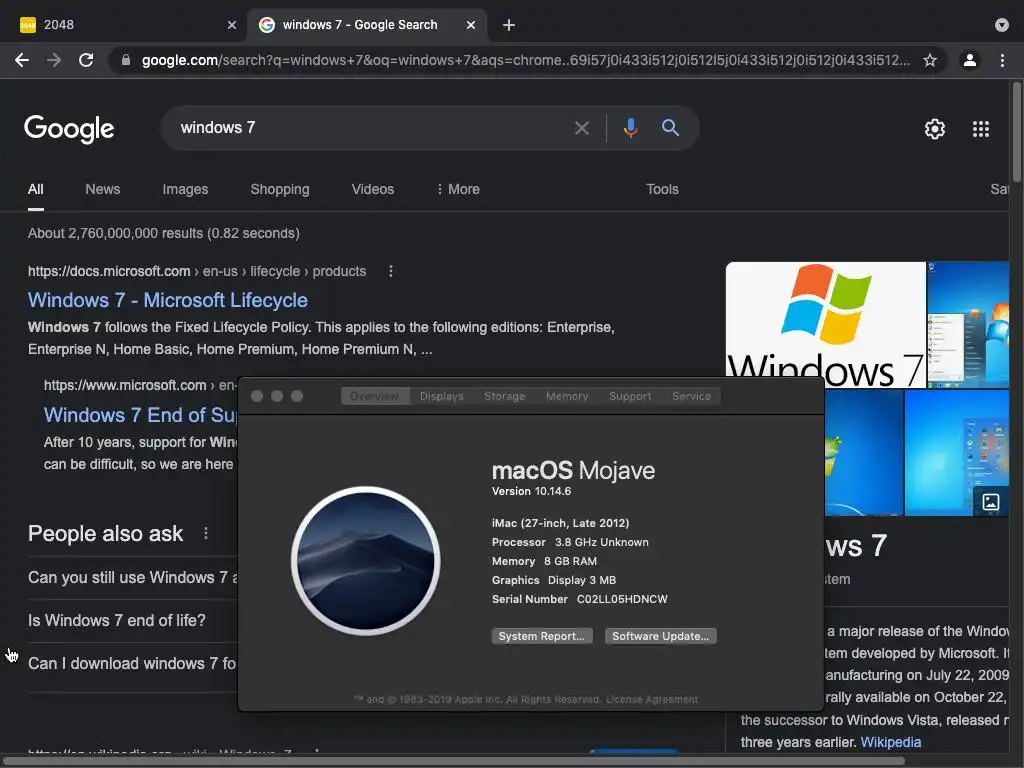The image size is (1024, 768).
Task: Go back using browser back arrow
Action: click(22, 60)
